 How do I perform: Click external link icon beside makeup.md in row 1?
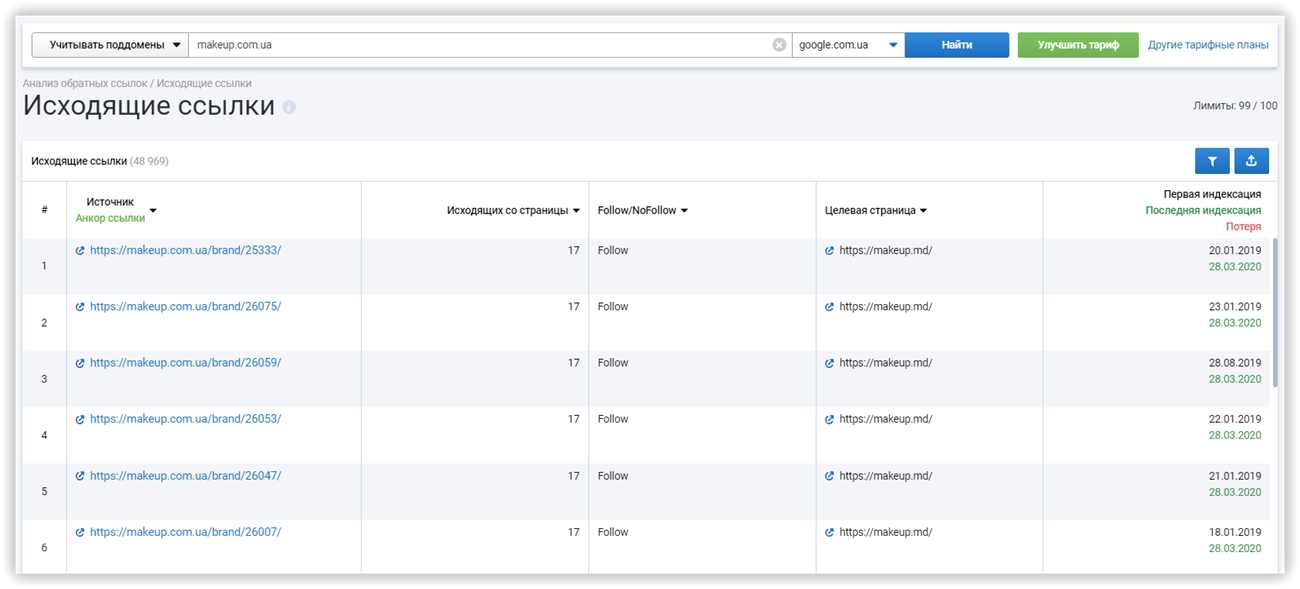[x=829, y=250]
